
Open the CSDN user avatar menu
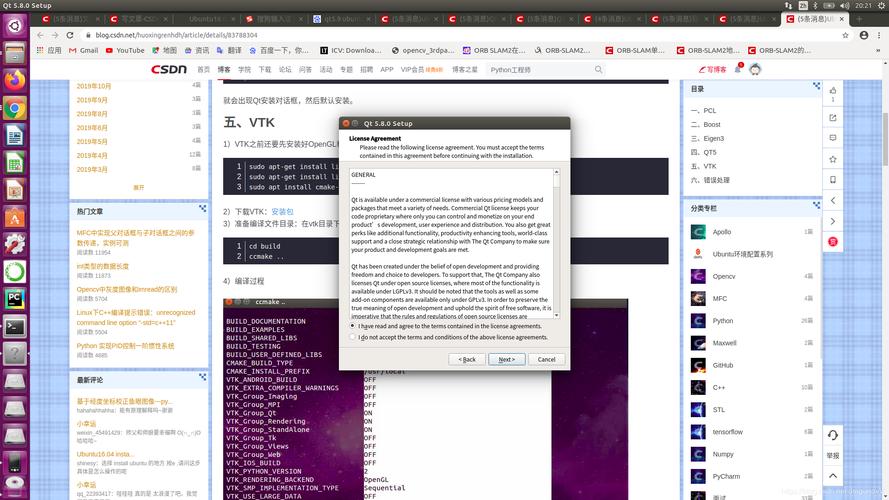tap(755, 69)
